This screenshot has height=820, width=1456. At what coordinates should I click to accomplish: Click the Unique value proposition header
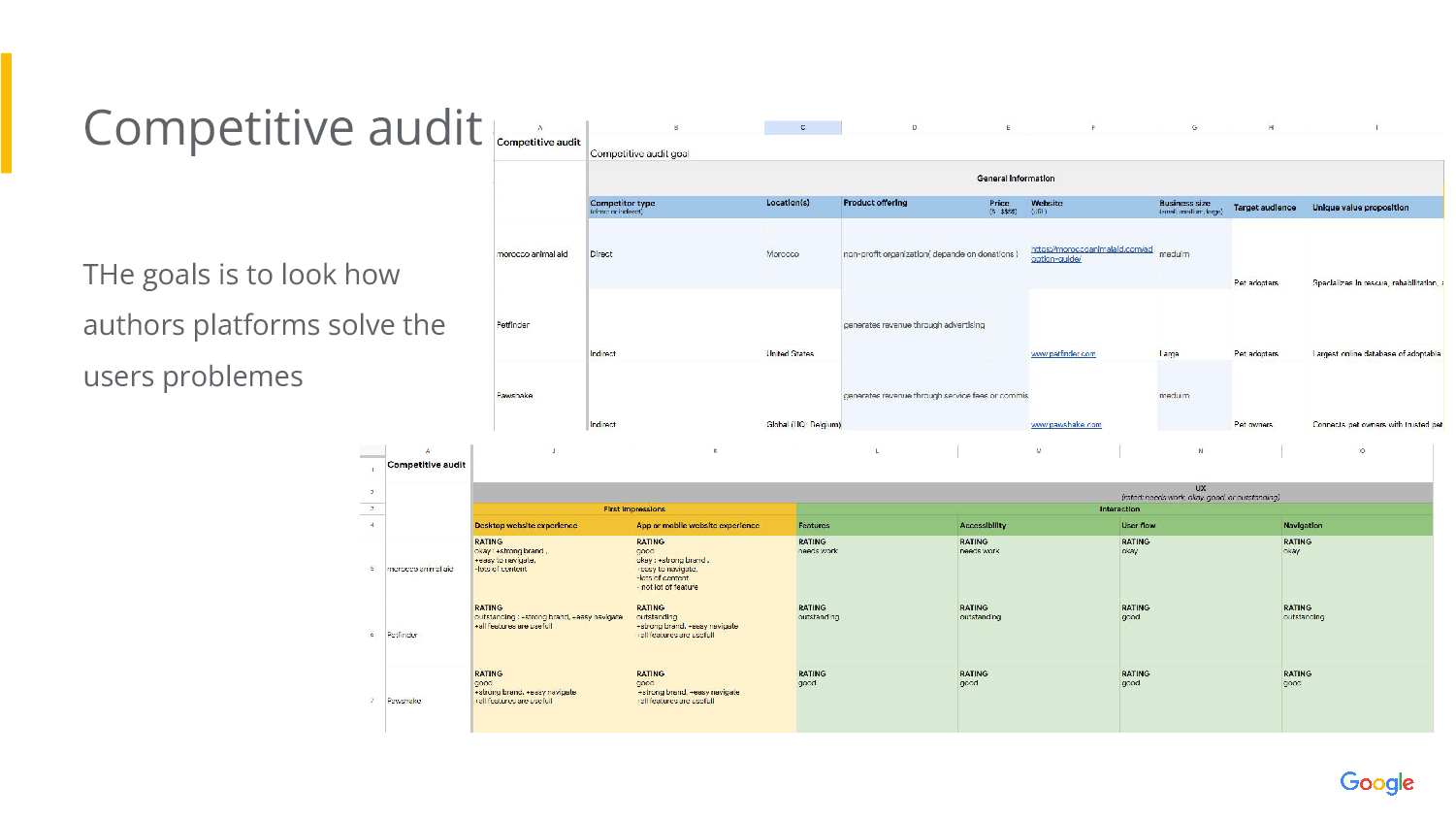[1360, 208]
